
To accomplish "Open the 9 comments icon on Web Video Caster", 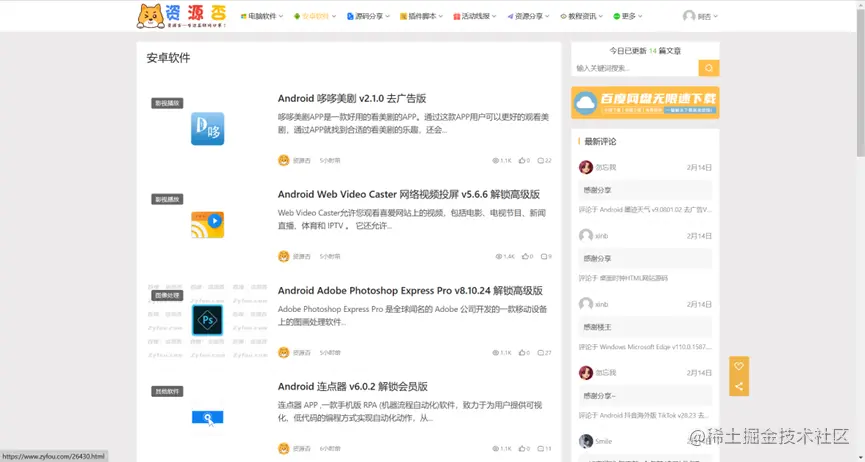I will (546, 257).
